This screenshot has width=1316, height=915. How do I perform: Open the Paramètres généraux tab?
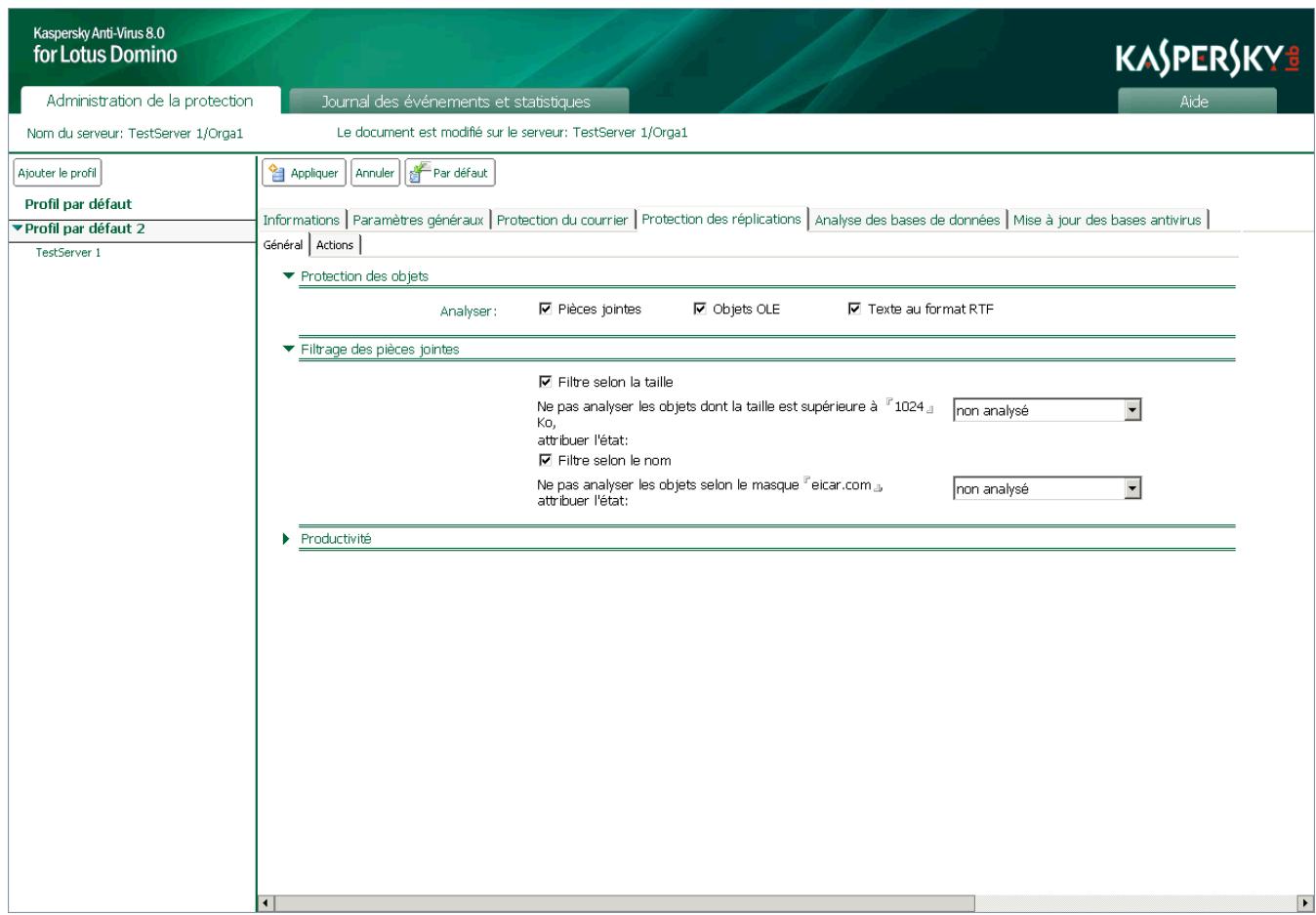coord(418,220)
